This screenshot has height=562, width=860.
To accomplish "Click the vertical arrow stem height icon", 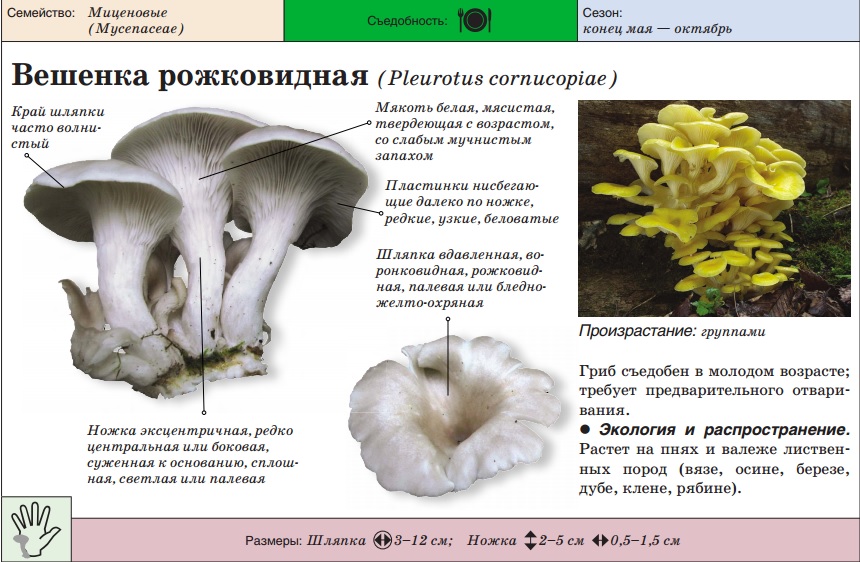I will pos(530,540).
